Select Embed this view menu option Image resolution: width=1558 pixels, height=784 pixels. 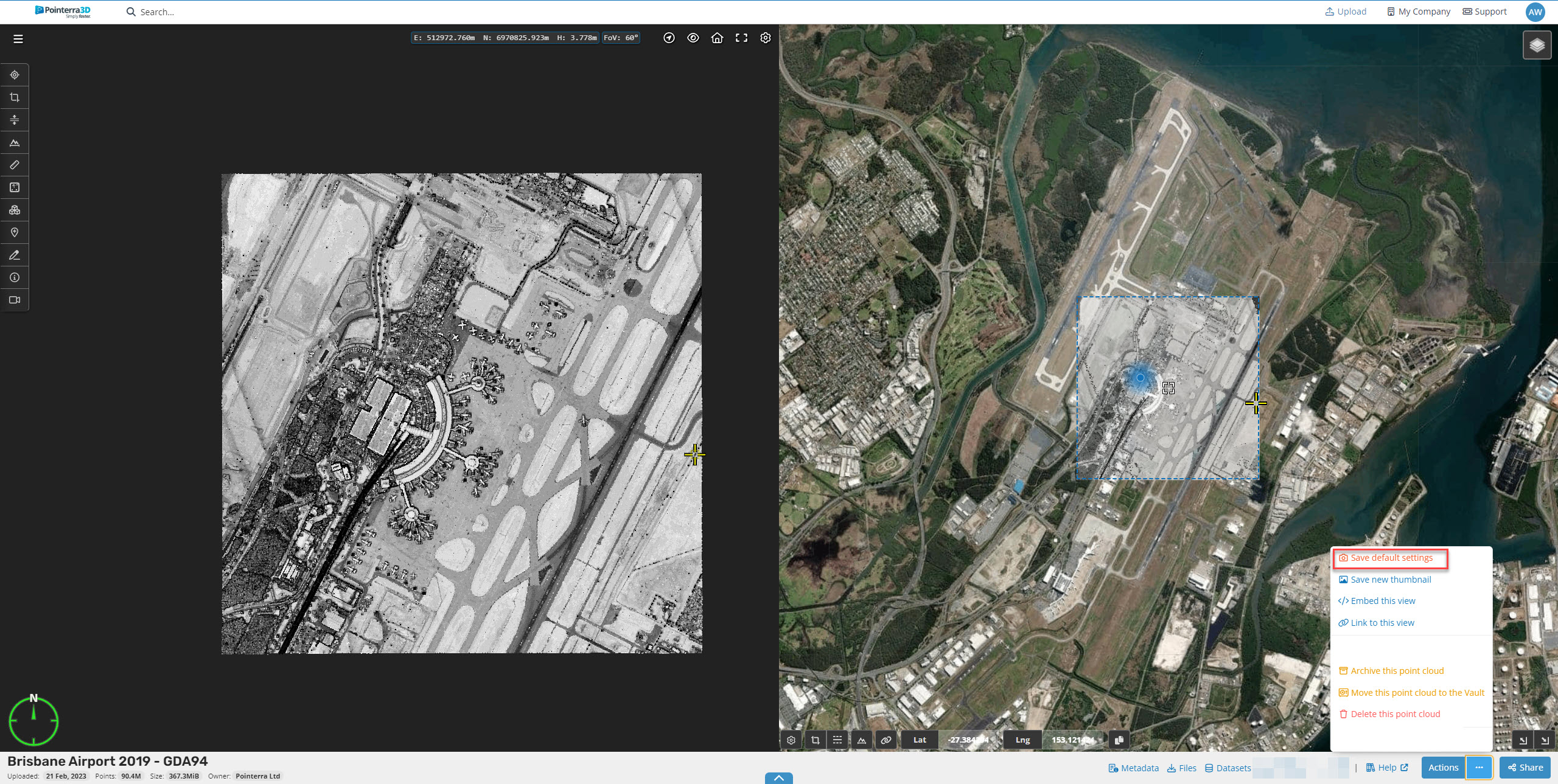click(1383, 601)
